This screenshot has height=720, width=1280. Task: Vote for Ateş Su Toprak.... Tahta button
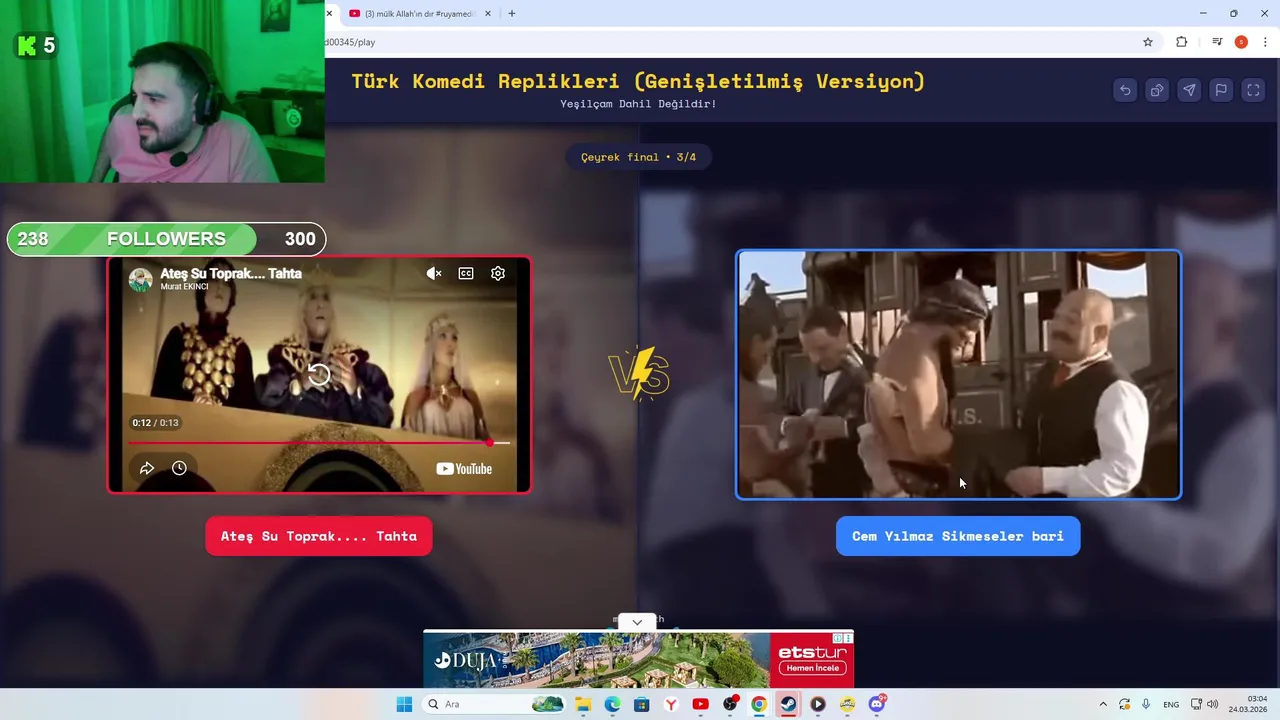(319, 536)
